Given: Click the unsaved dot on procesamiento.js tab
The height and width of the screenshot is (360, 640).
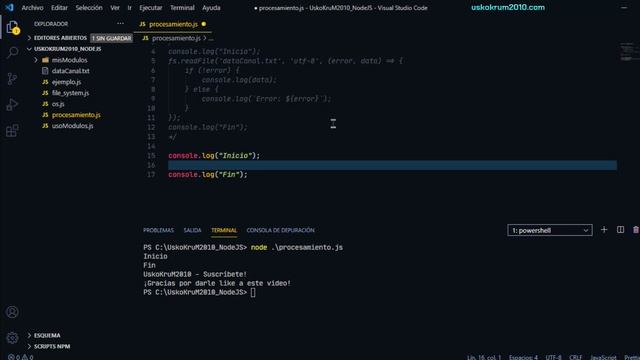Looking at the screenshot, I should pos(204,24).
